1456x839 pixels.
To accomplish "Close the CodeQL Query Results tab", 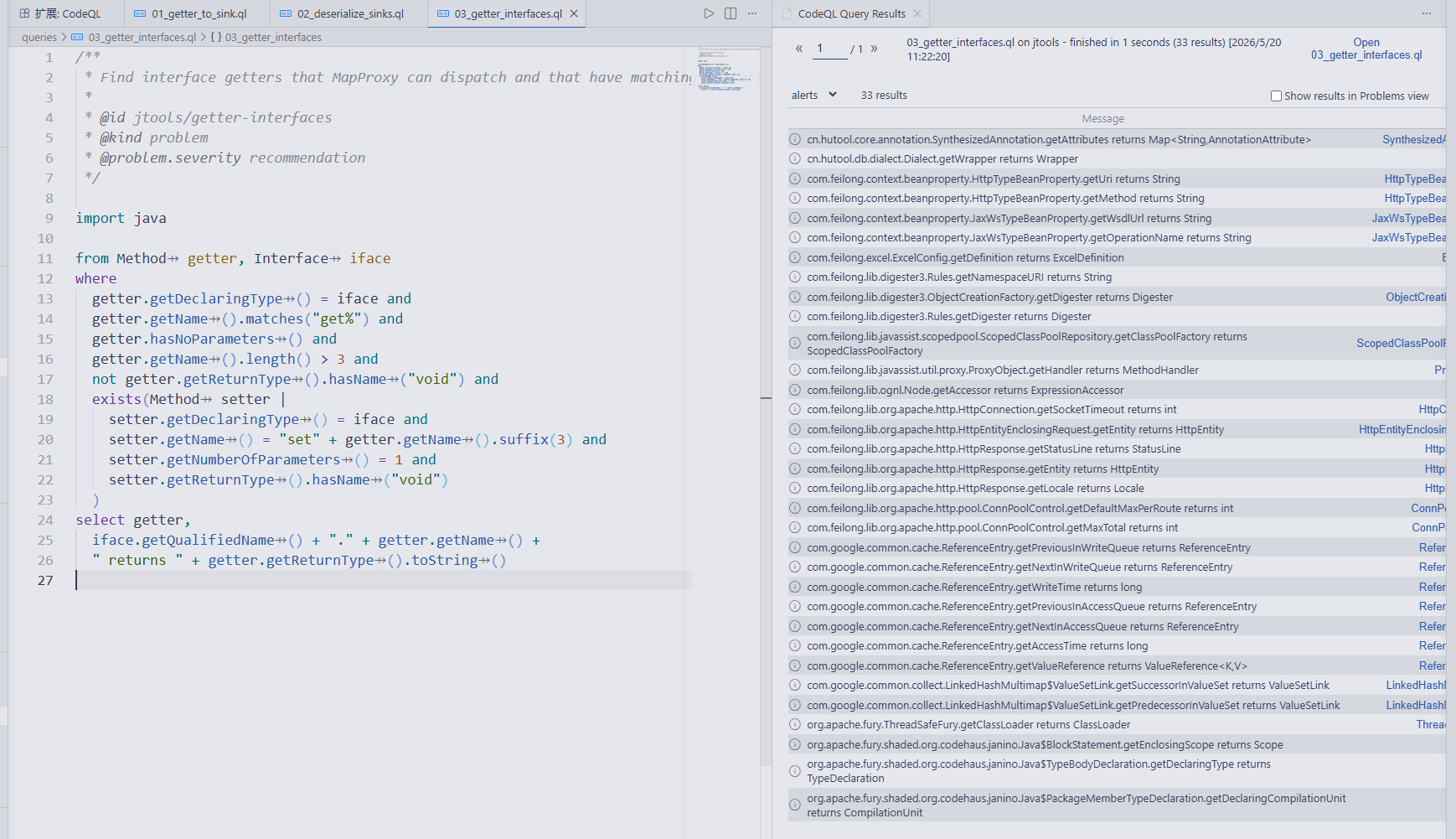I will tap(917, 13).
